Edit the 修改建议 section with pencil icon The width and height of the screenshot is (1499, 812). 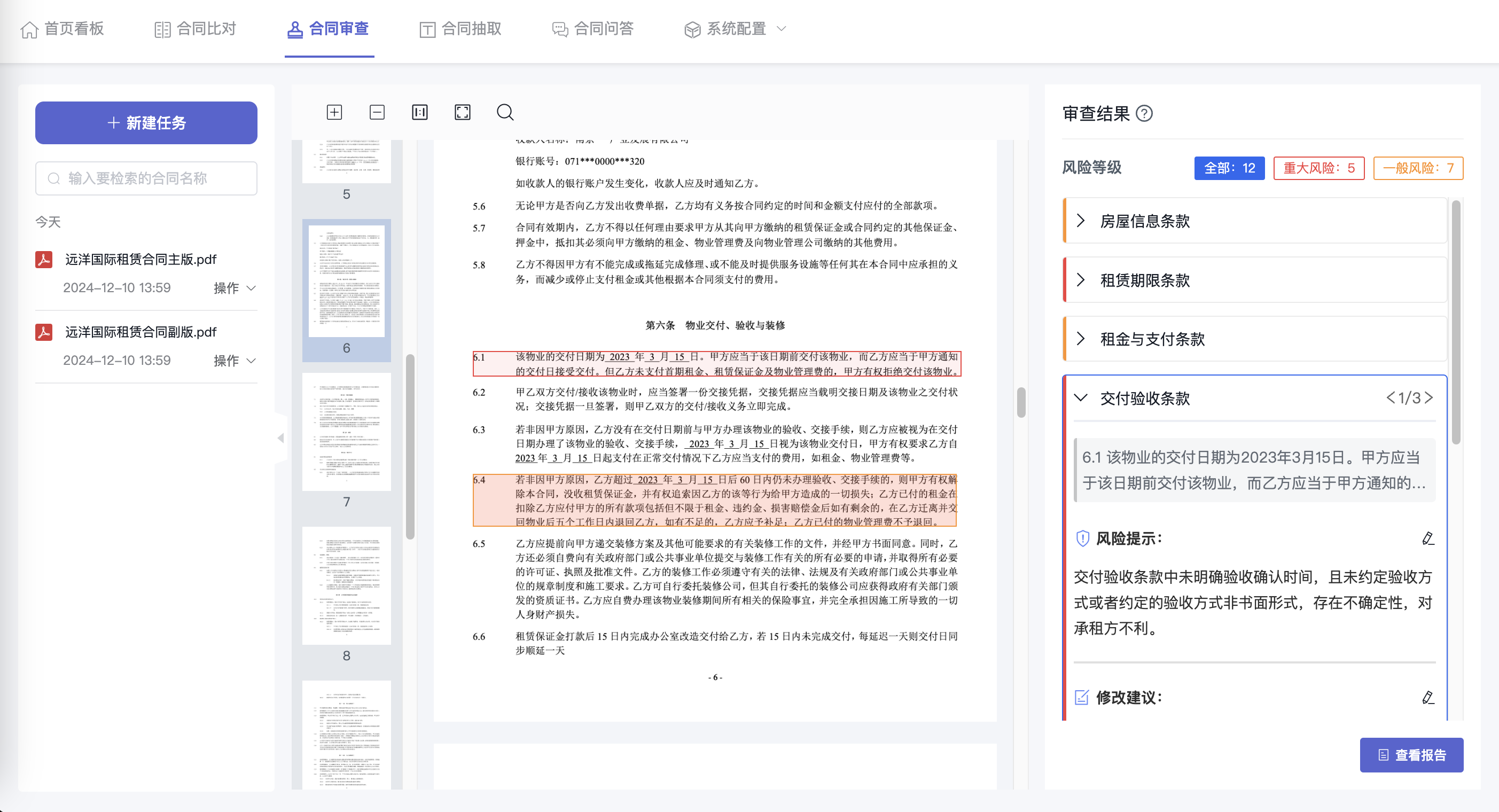point(1427,697)
